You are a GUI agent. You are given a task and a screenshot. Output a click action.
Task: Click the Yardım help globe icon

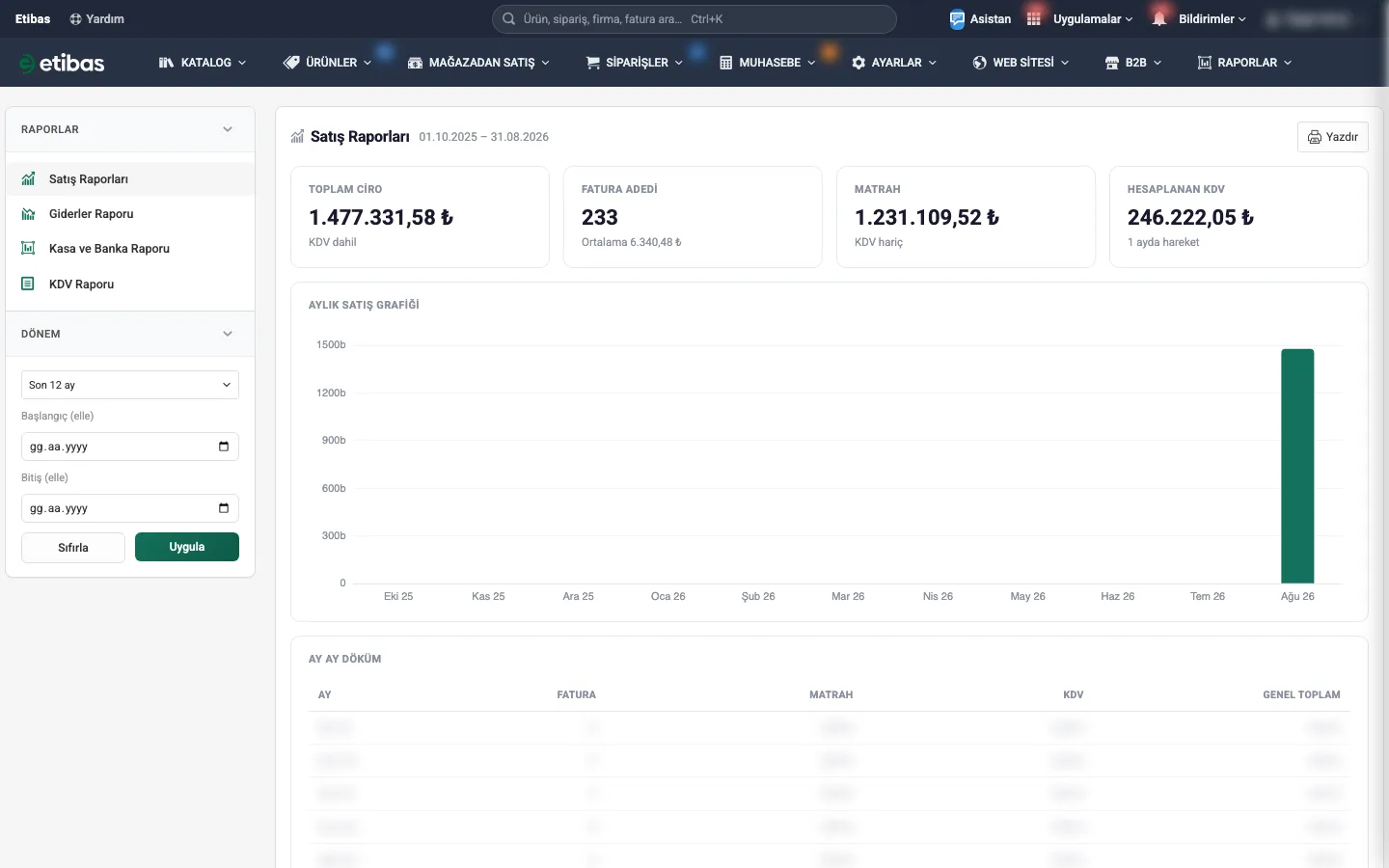[76, 19]
